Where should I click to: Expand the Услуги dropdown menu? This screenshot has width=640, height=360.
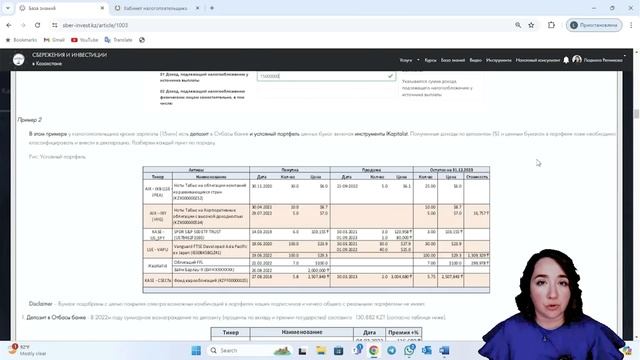pos(409,60)
